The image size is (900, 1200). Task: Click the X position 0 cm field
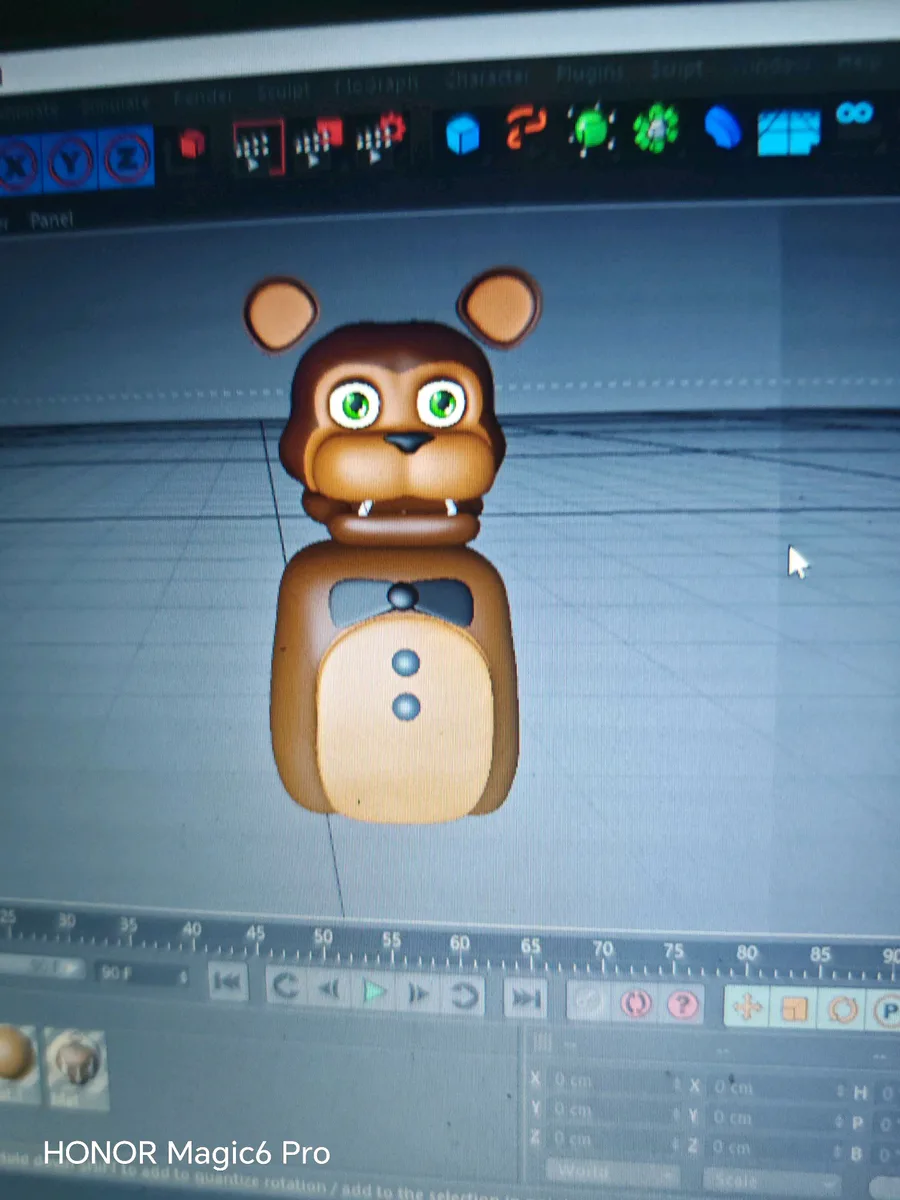(613, 1082)
